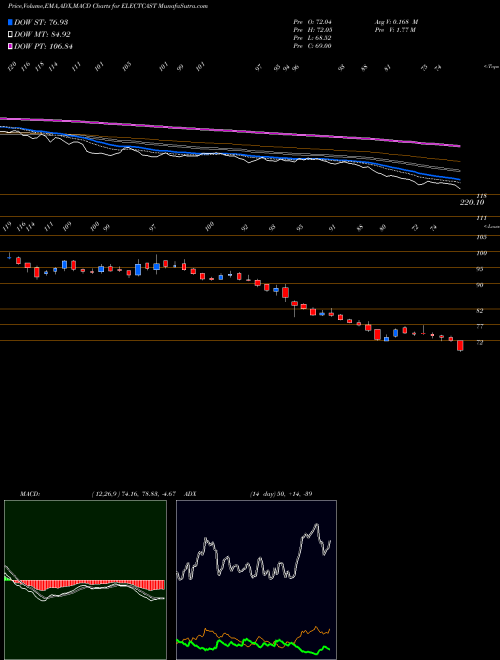Screen dimensions: 500x660
Task: Click the ADX (14 day) values text
Action: [281, 493]
